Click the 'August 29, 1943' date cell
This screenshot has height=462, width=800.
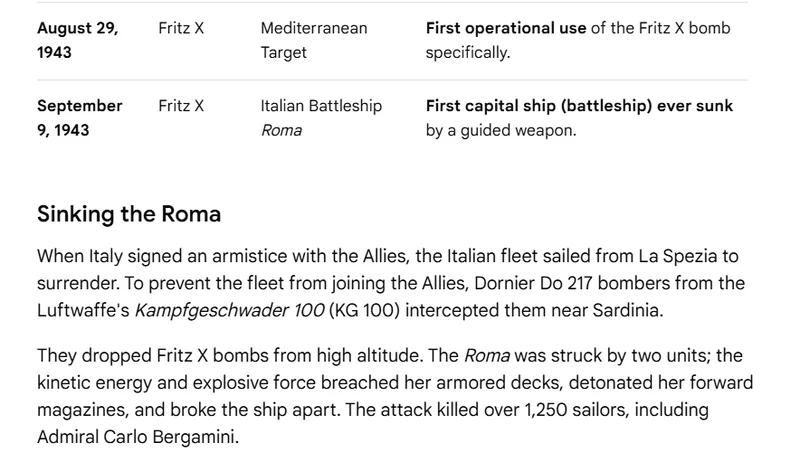(x=78, y=40)
